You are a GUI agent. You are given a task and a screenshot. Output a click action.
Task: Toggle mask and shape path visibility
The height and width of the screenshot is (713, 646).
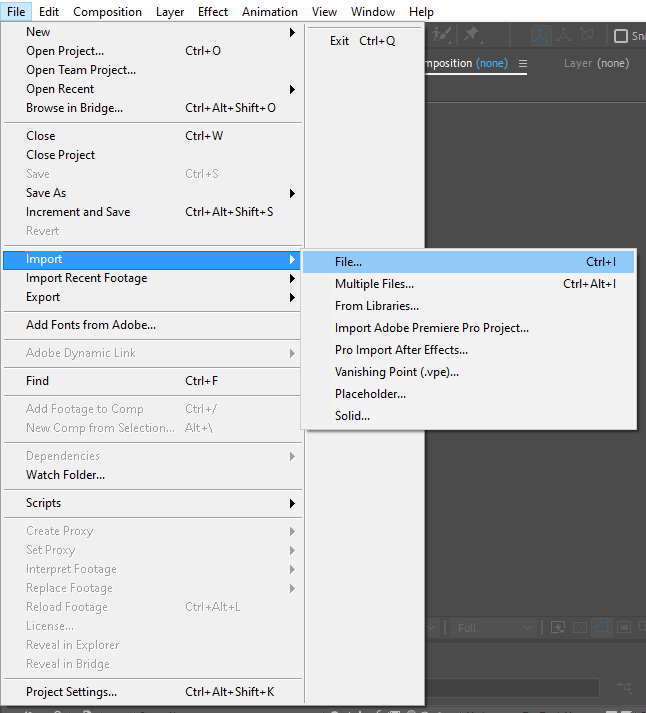(x=602, y=628)
